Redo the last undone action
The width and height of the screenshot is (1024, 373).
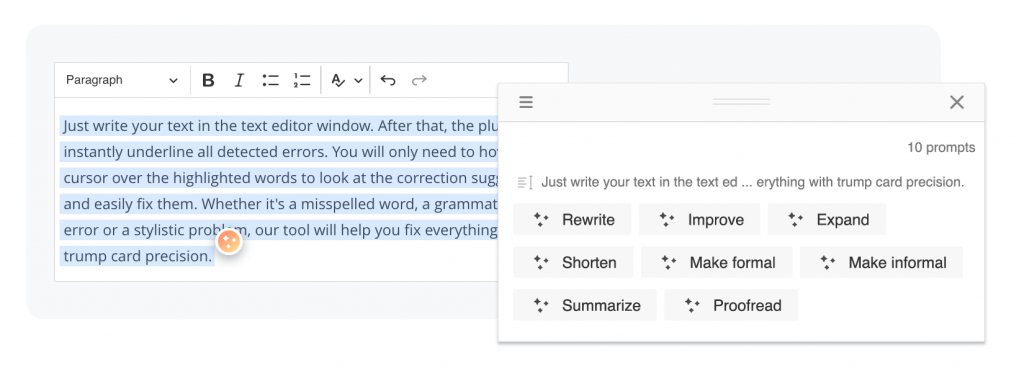pyautogui.click(x=419, y=80)
